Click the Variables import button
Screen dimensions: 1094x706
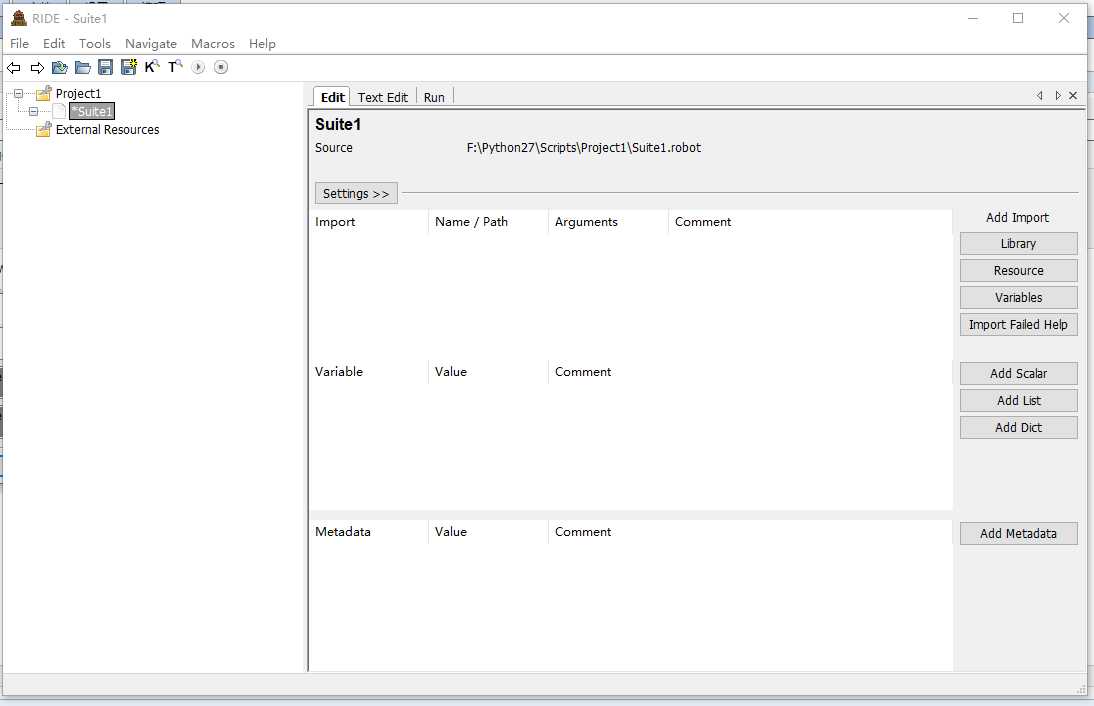tap(1018, 297)
